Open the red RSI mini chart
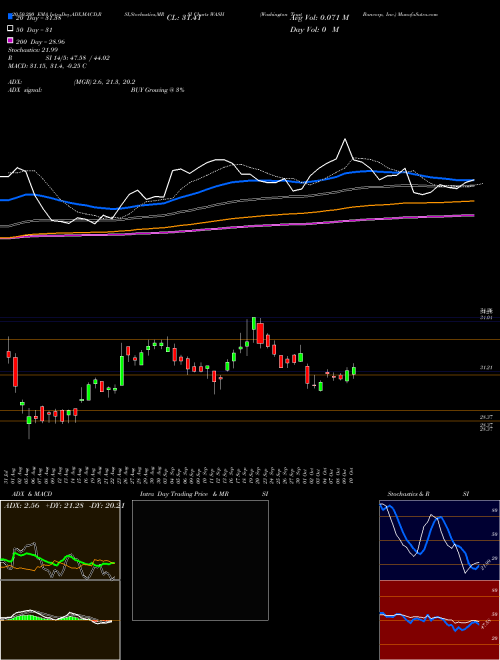The width and height of the screenshot is (500, 660). click(x=439, y=620)
